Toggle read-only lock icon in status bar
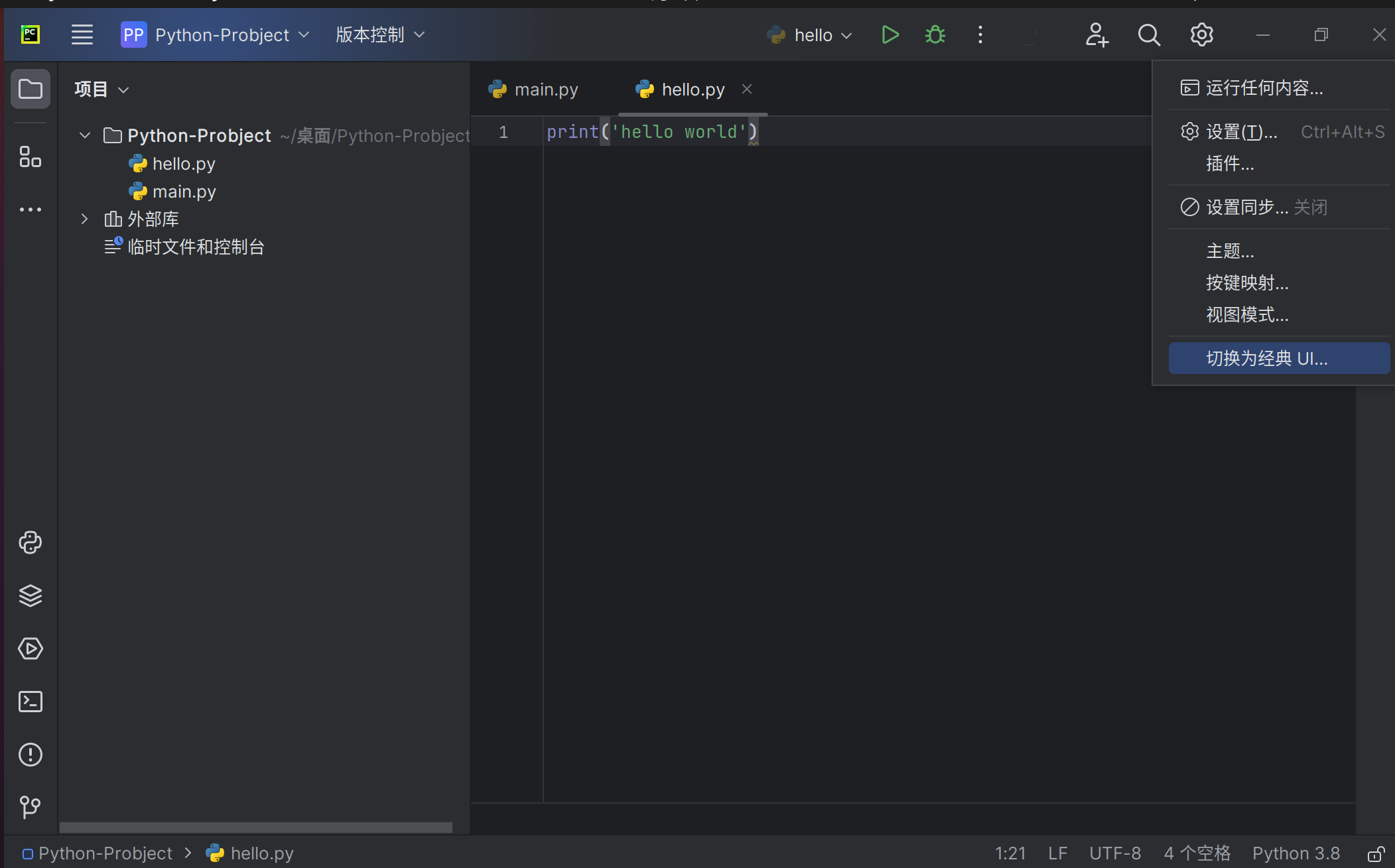1395x868 pixels. (x=1376, y=853)
